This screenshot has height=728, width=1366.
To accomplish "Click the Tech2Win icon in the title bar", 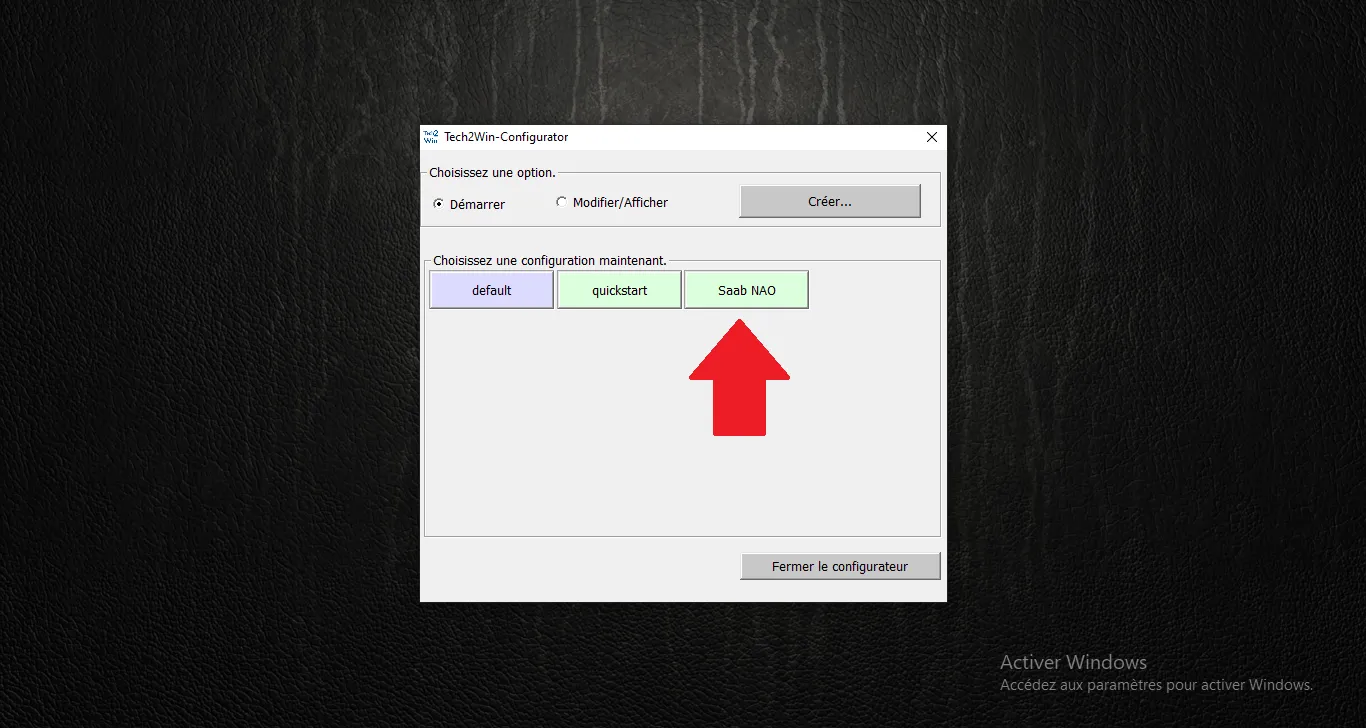I will click(431, 137).
